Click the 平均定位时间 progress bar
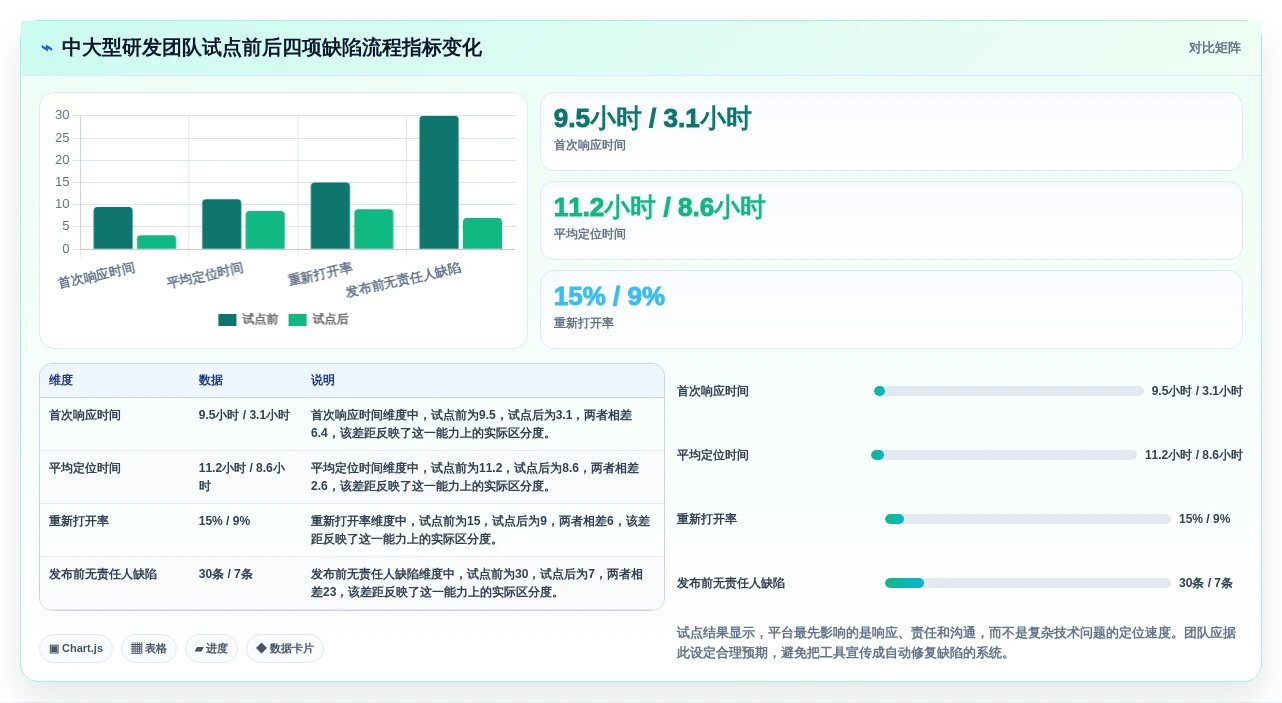The image size is (1282, 703). pyautogui.click(x=1004, y=455)
